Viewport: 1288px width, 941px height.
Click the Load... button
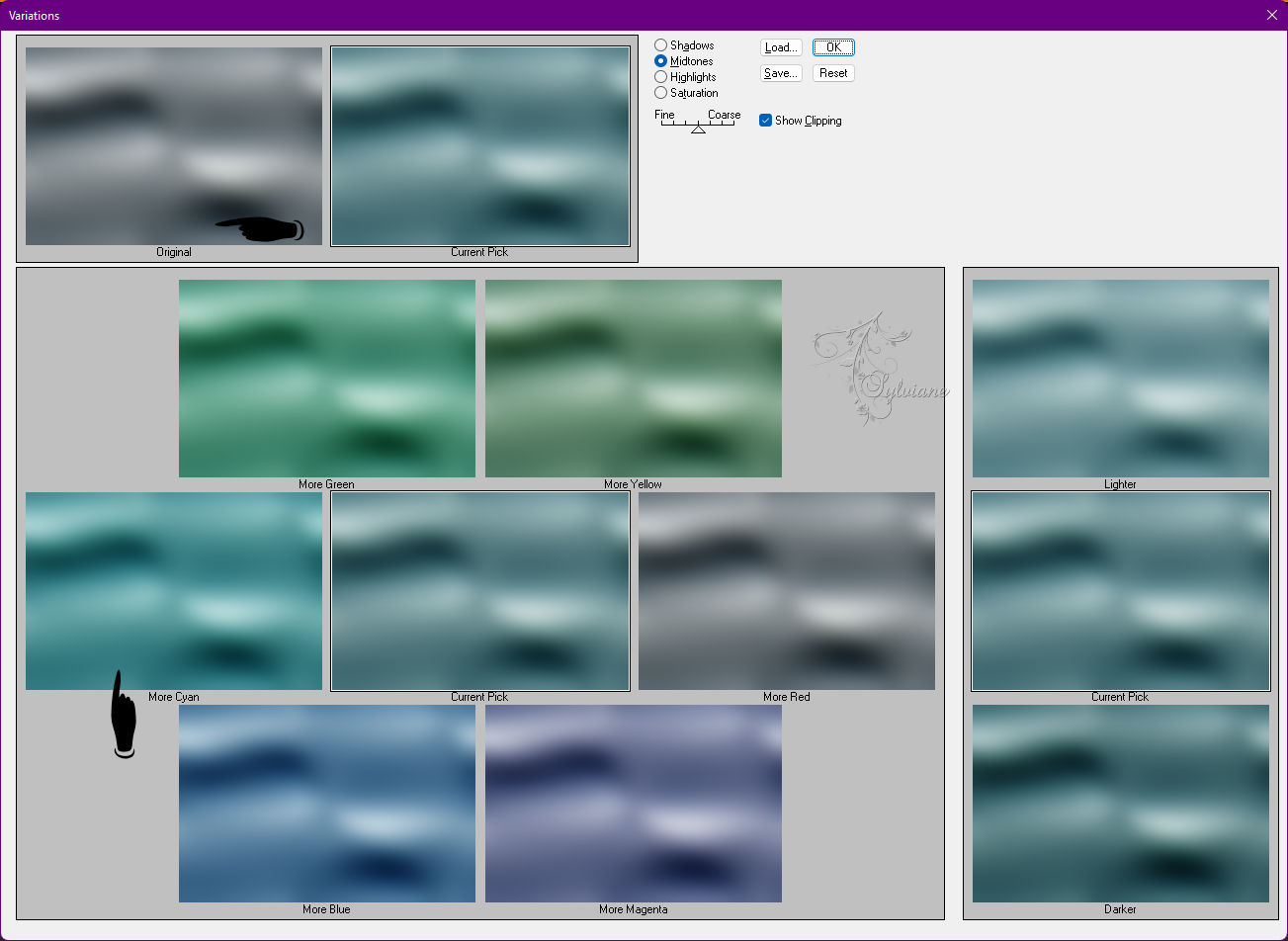[781, 47]
